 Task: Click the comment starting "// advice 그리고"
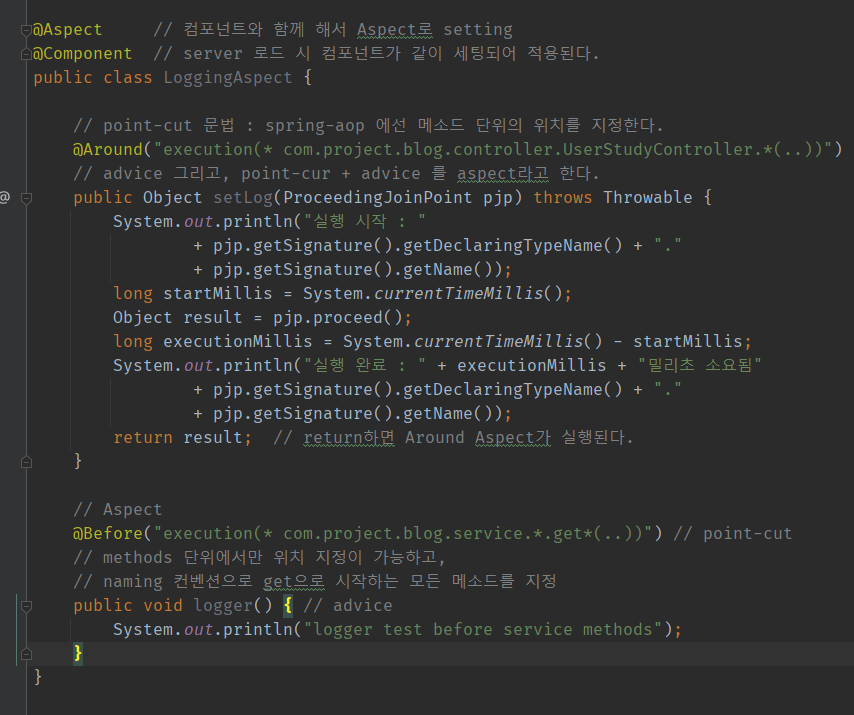pyautogui.click(x=336, y=173)
